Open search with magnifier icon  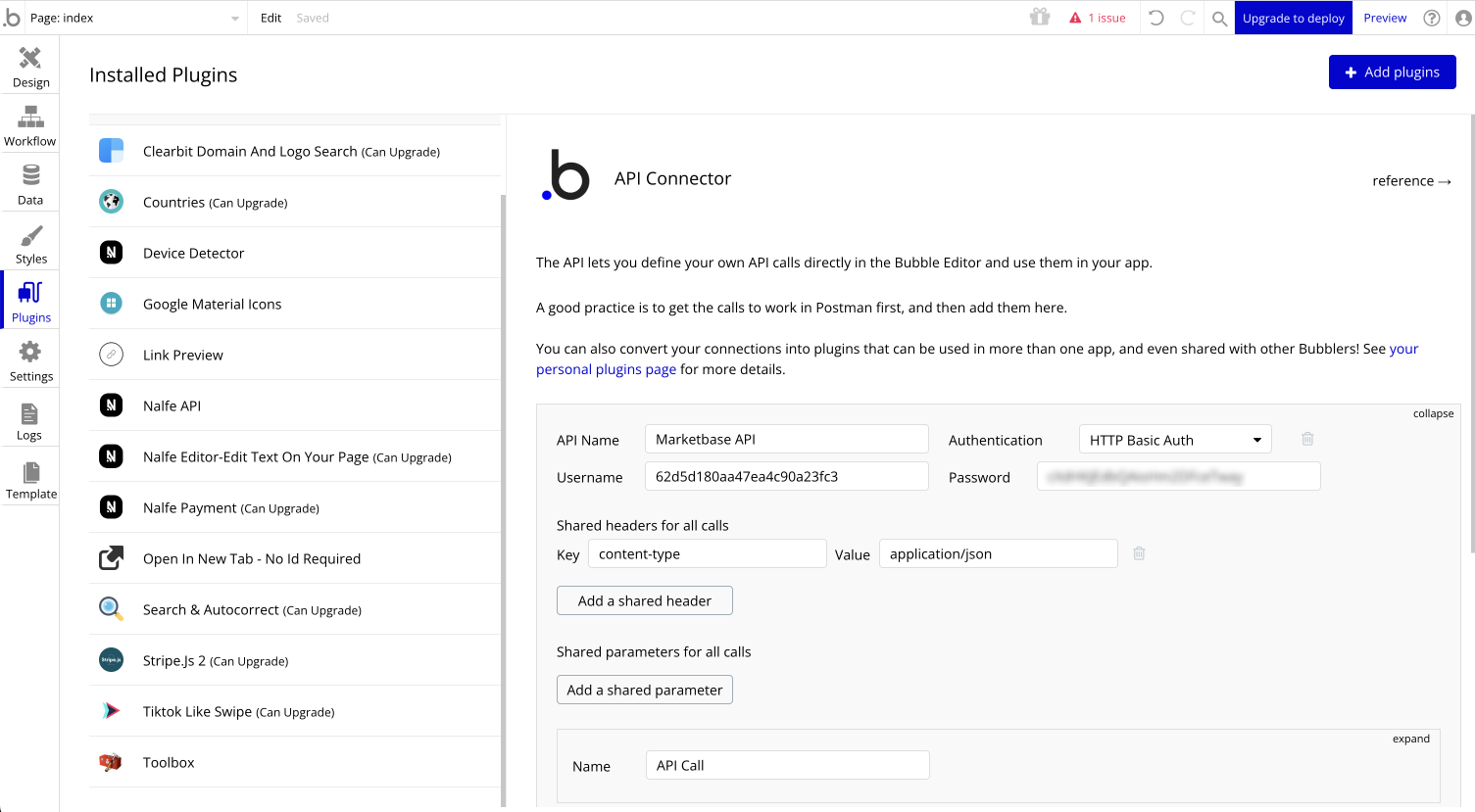1219,18
